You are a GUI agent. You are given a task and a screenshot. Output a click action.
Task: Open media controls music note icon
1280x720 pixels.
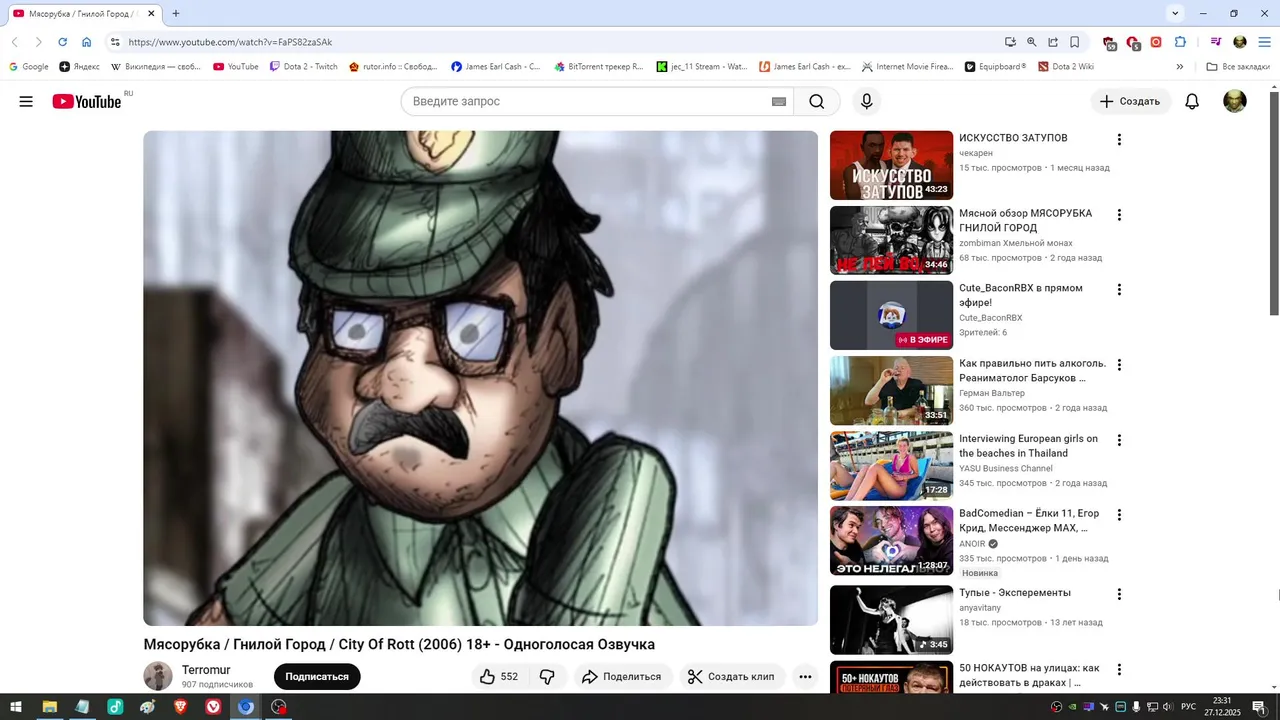pyautogui.click(x=1216, y=42)
